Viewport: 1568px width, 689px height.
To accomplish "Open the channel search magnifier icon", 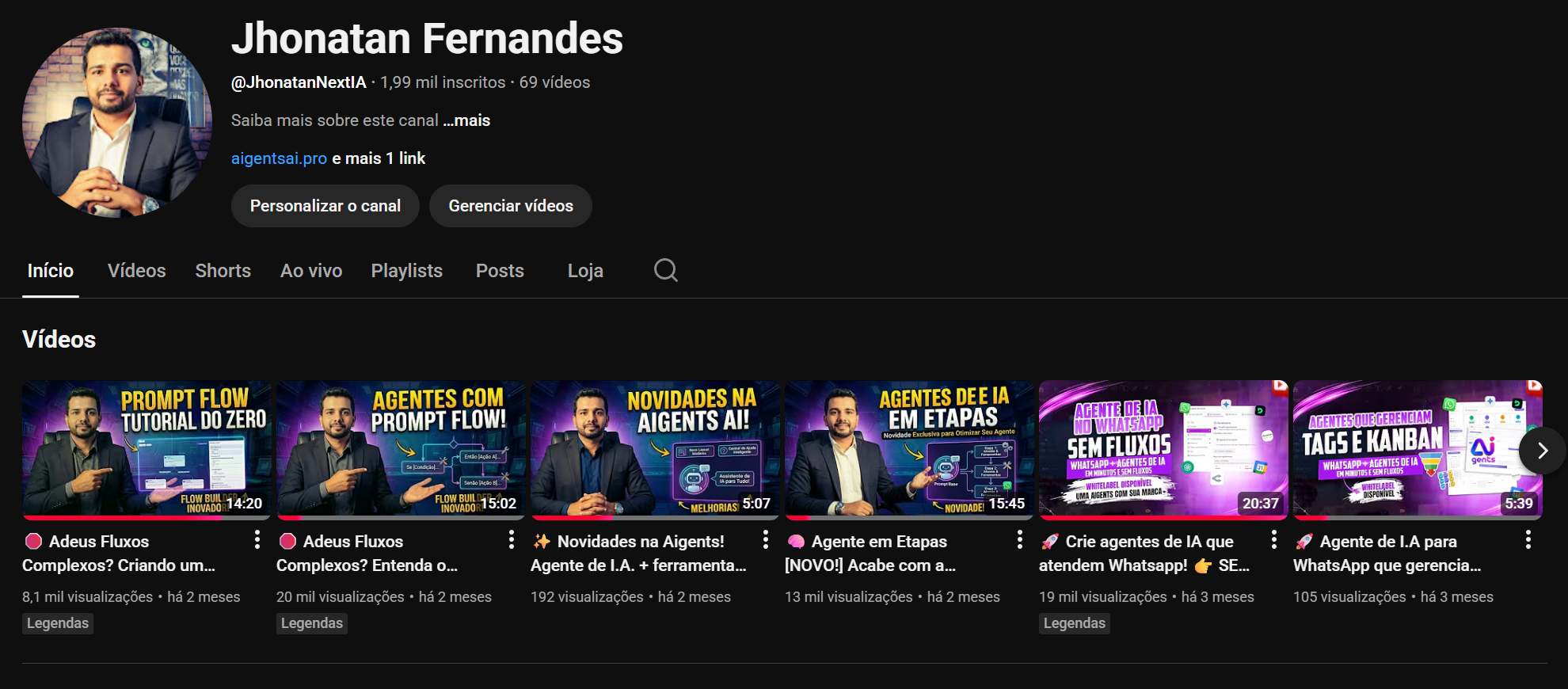I will [666, 270].
